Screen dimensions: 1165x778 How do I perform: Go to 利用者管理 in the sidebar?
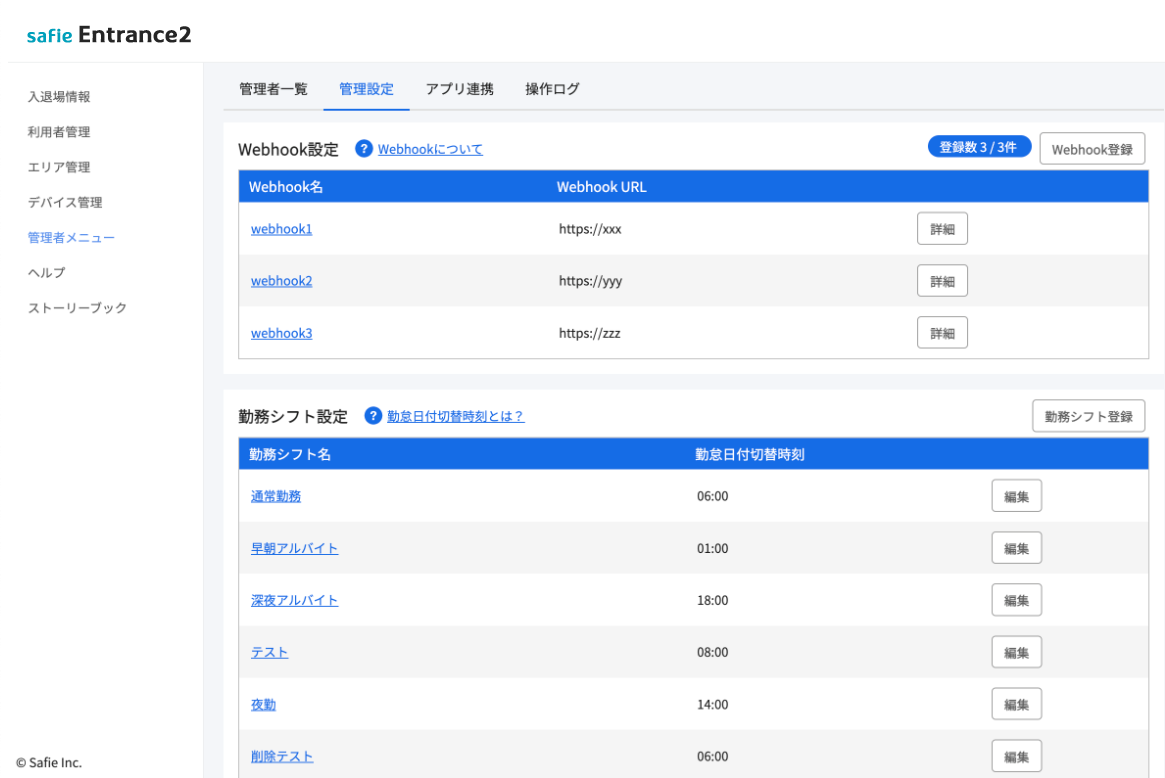point(59,132)
